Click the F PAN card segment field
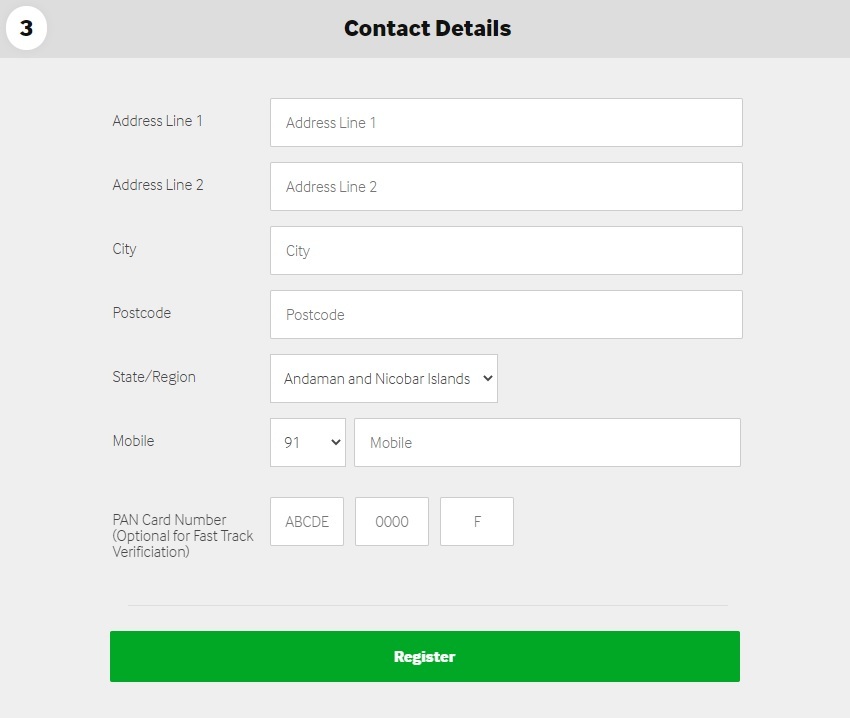 (476, 521)
